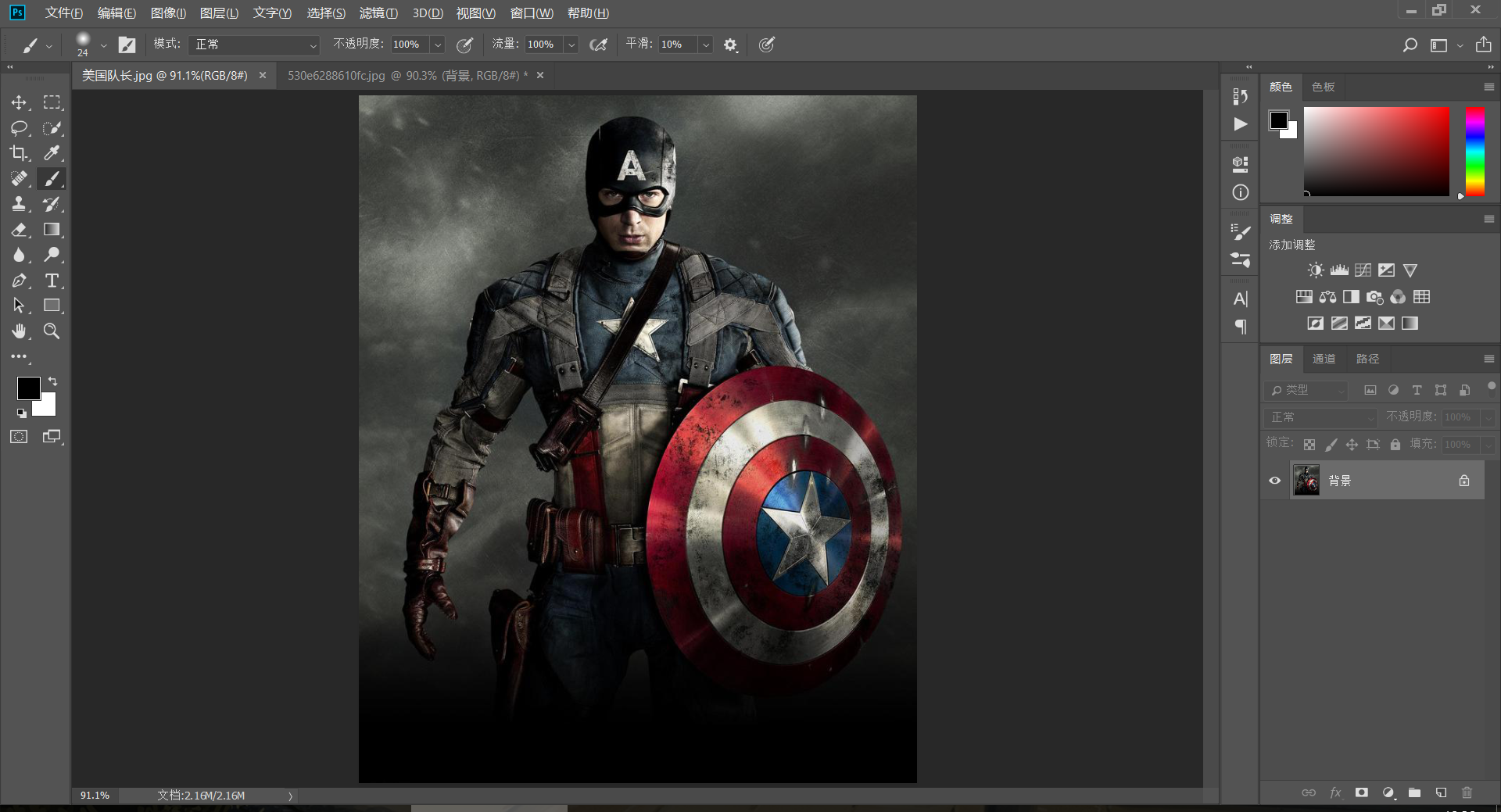Open smoothing options gear
The image size is (1501, 812).
(x=730, y=45)
